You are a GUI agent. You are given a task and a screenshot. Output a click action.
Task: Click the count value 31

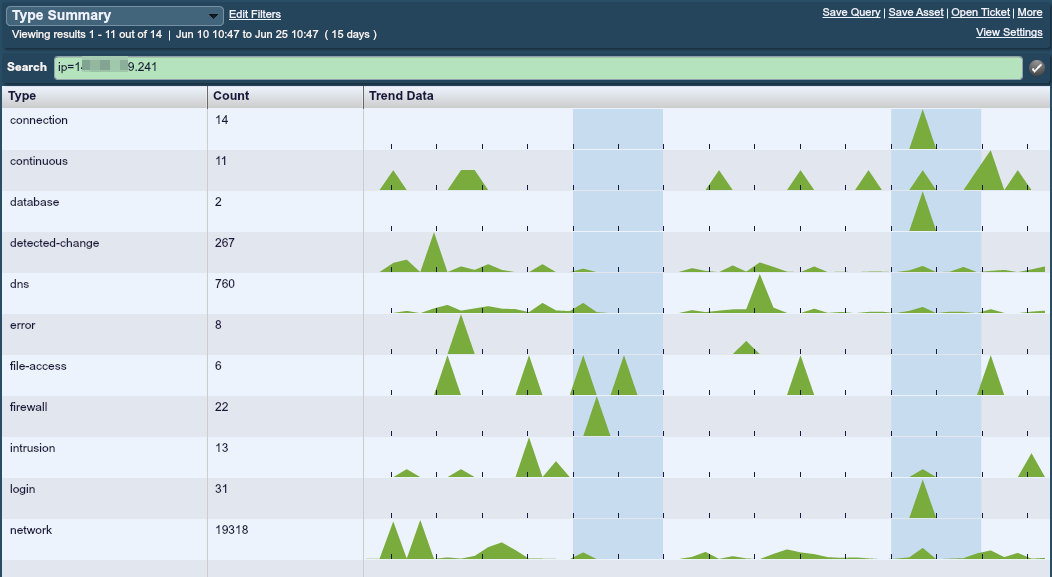coord(221,488)
